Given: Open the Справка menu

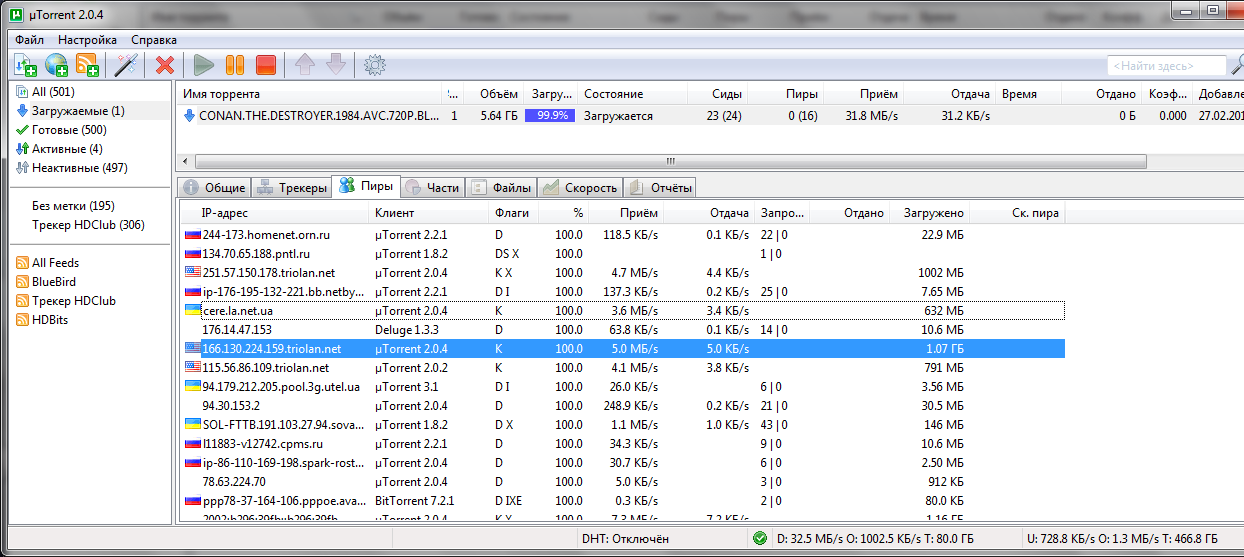Looking at the screenshot, I should click(x=154, y=40).
